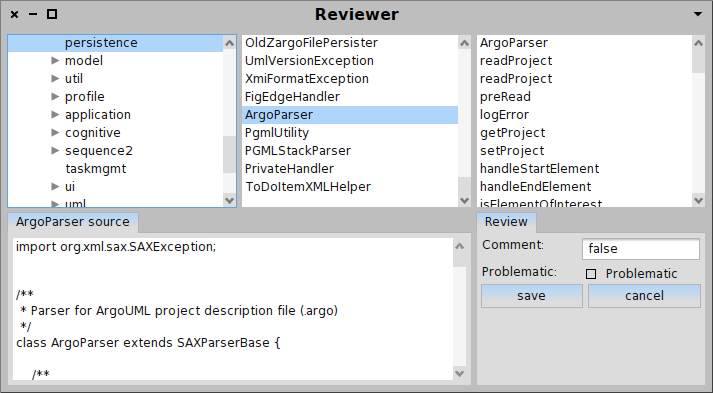This screenshot has width=713, height=393.
Task: Click the package list scroll-up arrow
Action: coord(230,43)
